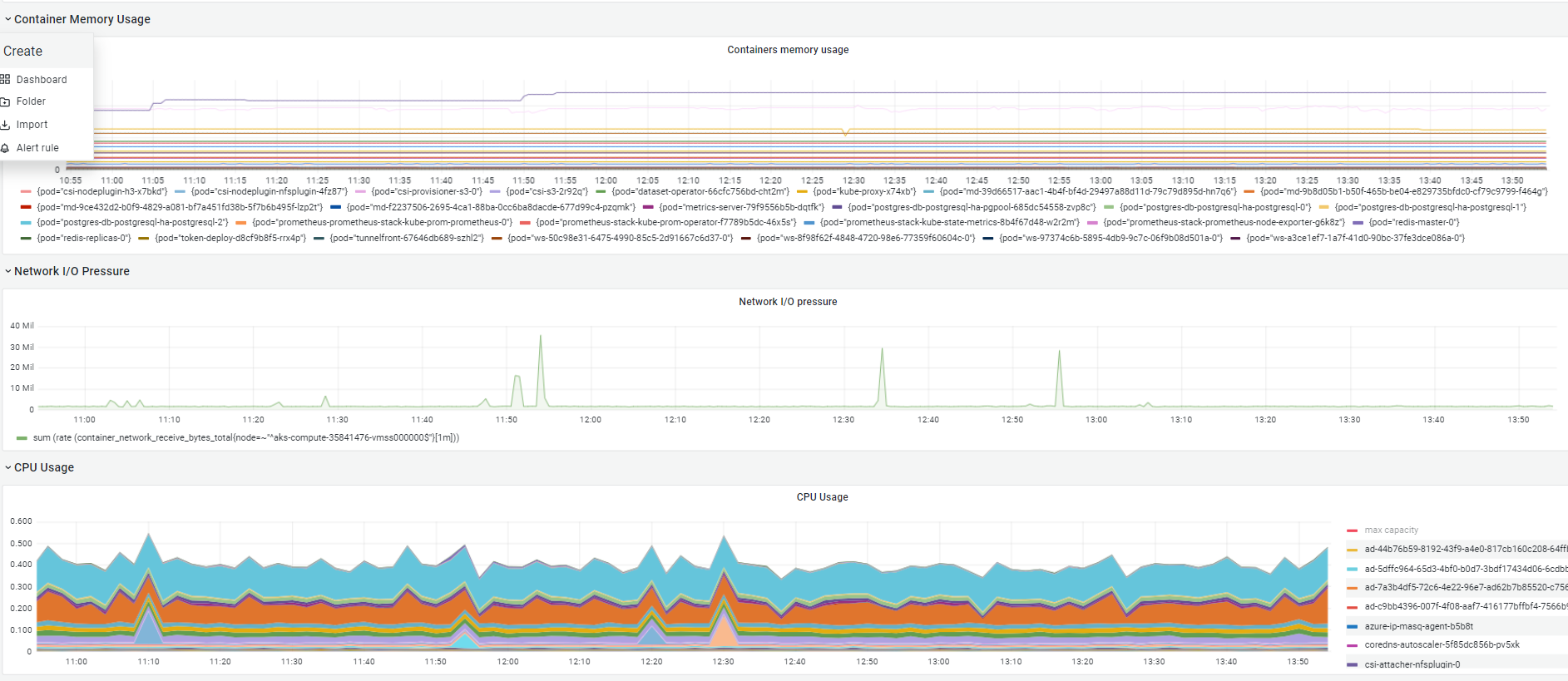Click the ws-50c98e31 pod legend label
1568x681 pixels.
pos(621,238)
